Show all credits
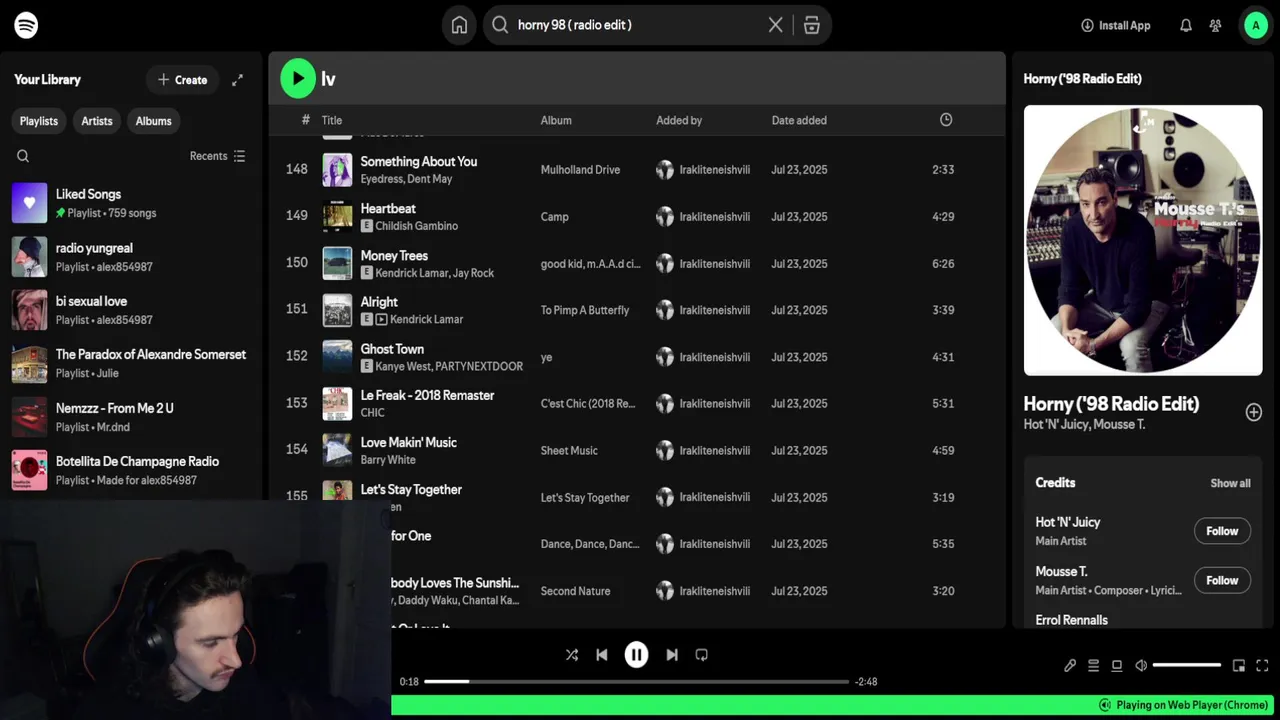Viewport: 1280px width, 720px height. [1230, 483]
